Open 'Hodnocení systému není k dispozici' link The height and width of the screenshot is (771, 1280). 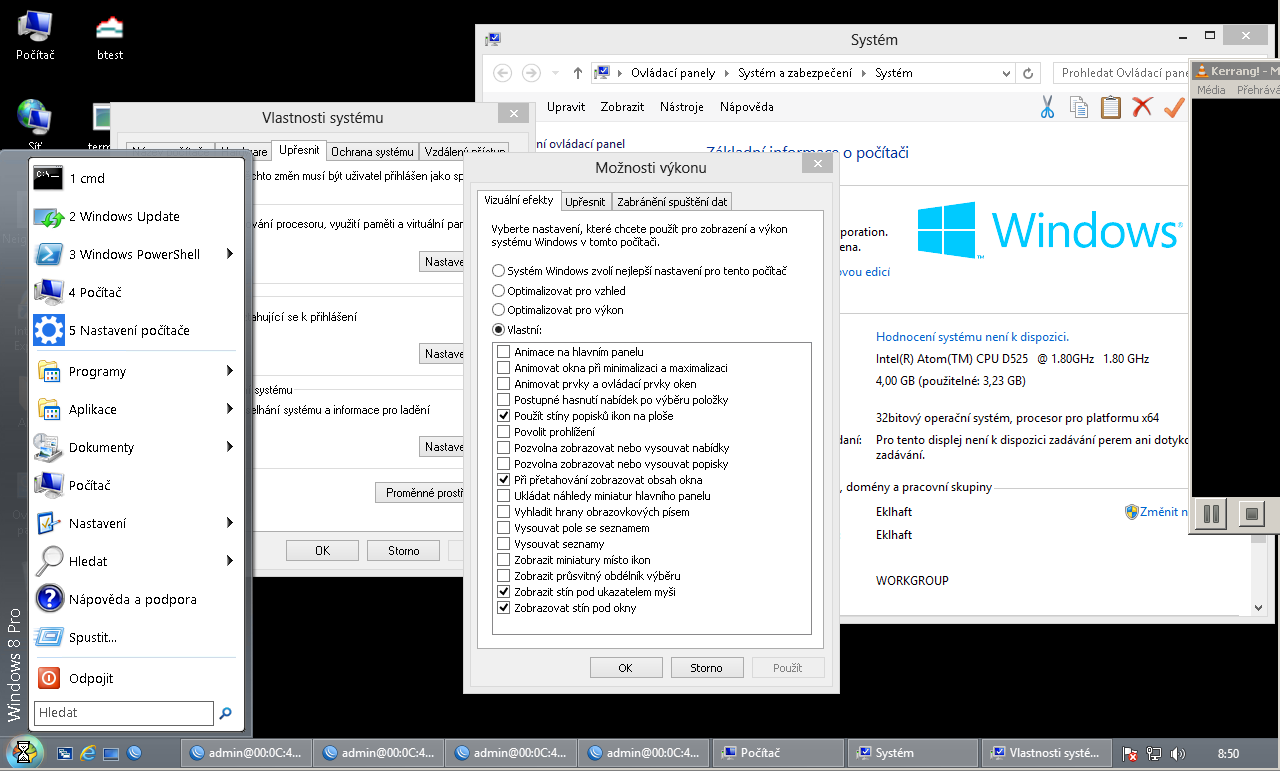[x=972, y=337]
